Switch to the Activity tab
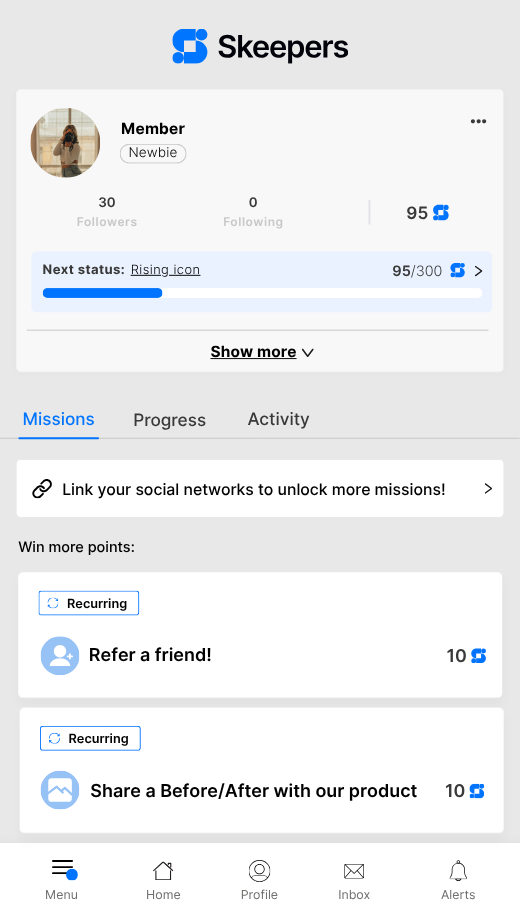 (278, 419)
